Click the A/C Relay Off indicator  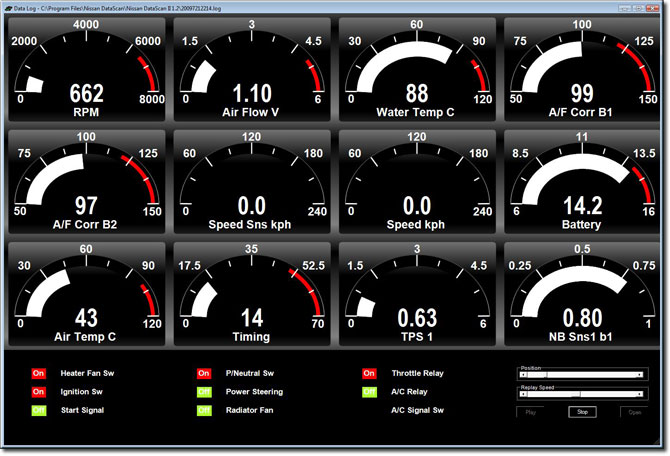click(369, 392)
